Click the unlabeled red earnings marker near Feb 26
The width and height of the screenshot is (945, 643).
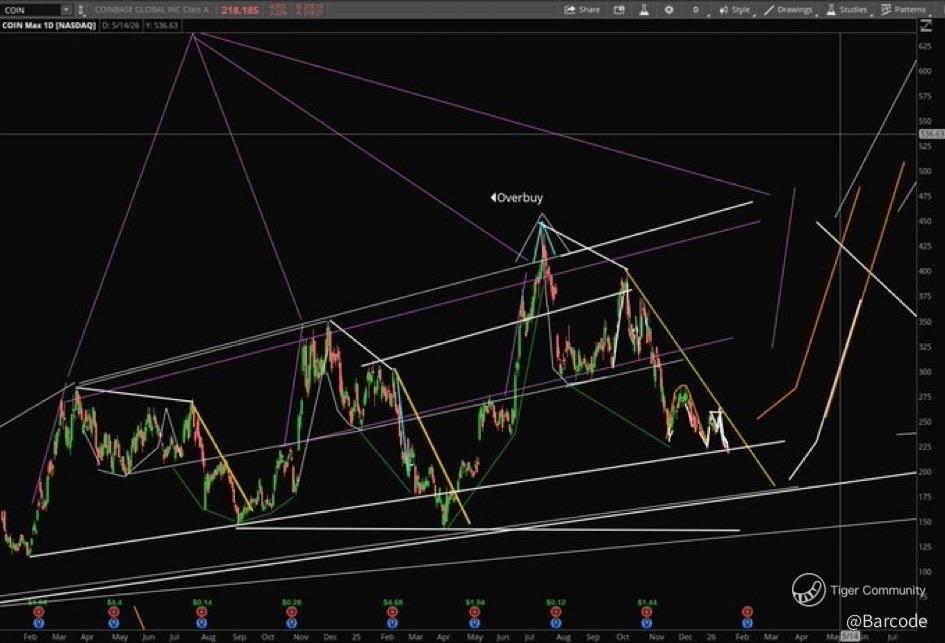[x=747, y=612]
